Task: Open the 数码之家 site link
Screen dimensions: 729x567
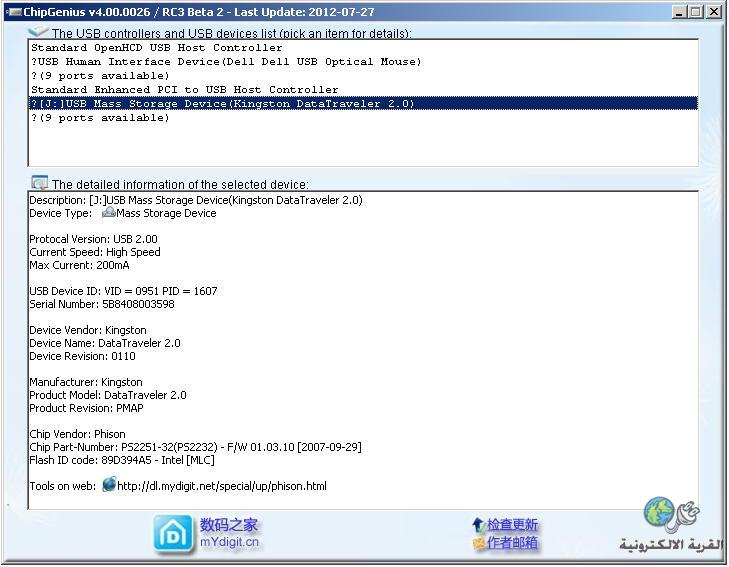Action: pyautogui.click(x=229, y=525)
